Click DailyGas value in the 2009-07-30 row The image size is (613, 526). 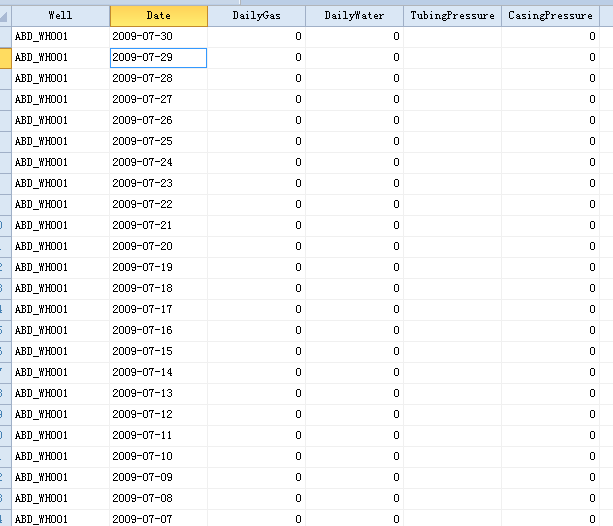coord(256,37)
